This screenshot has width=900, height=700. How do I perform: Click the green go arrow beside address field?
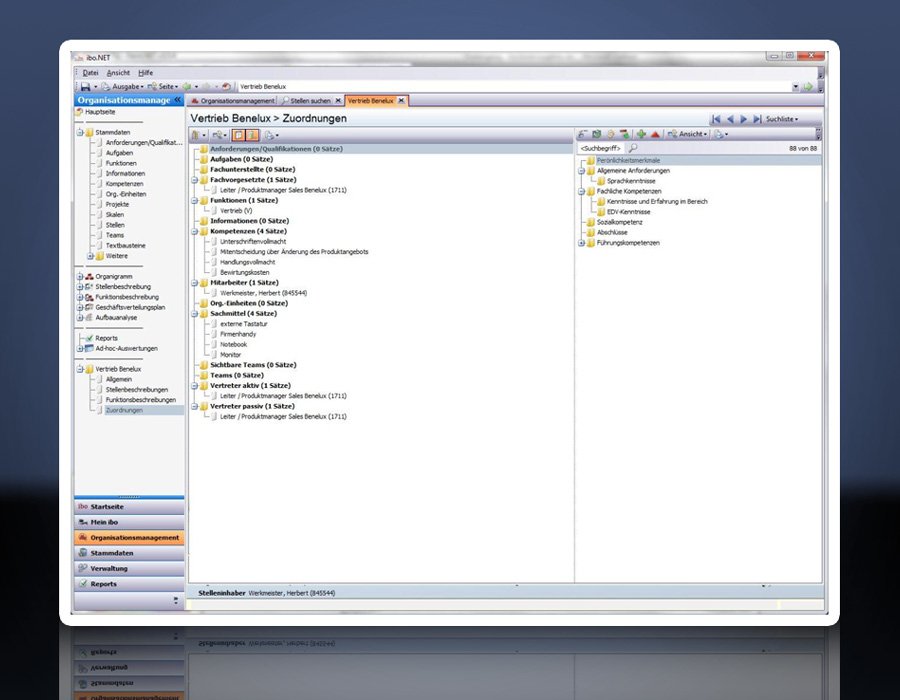[x=808, y=87]
